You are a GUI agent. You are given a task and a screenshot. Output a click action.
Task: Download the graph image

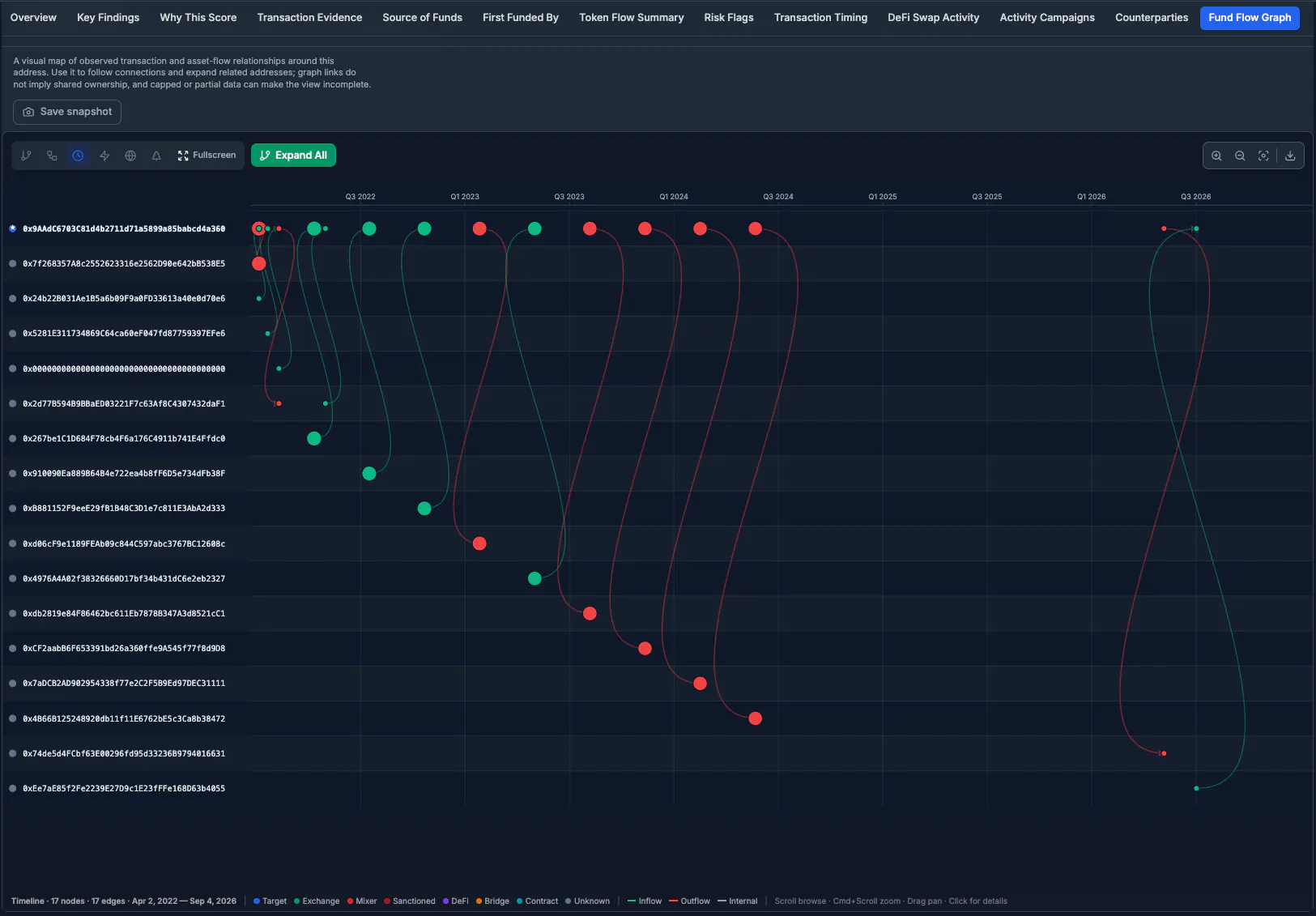1290,156
